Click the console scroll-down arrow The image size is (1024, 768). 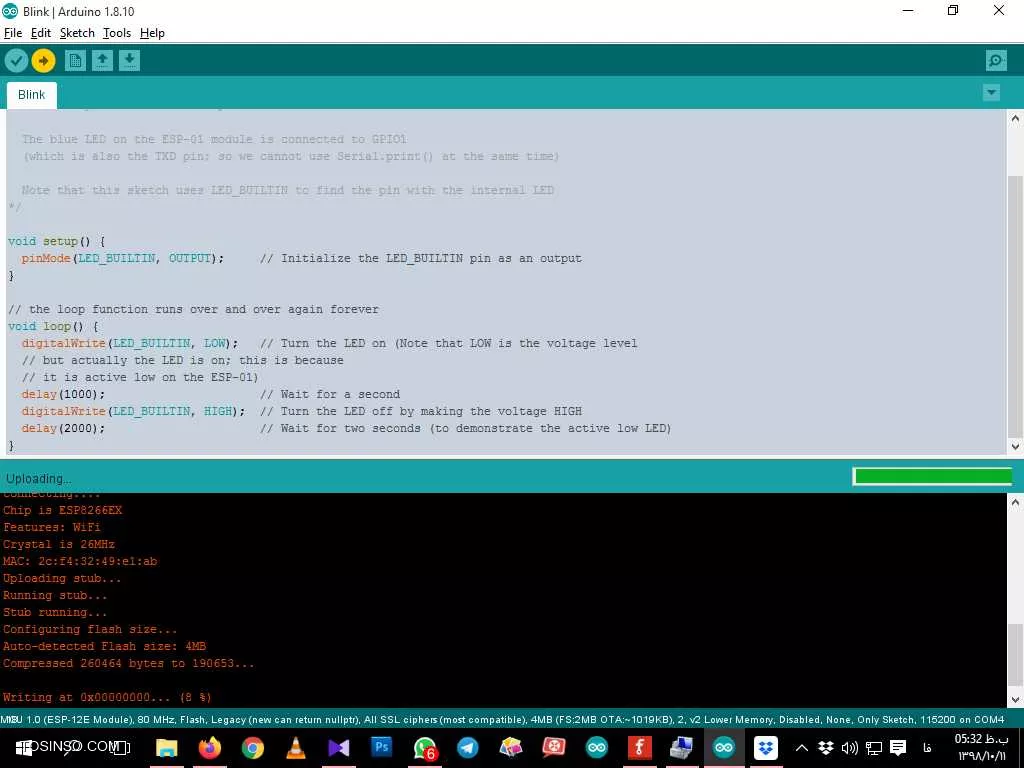coord(1015,699)
